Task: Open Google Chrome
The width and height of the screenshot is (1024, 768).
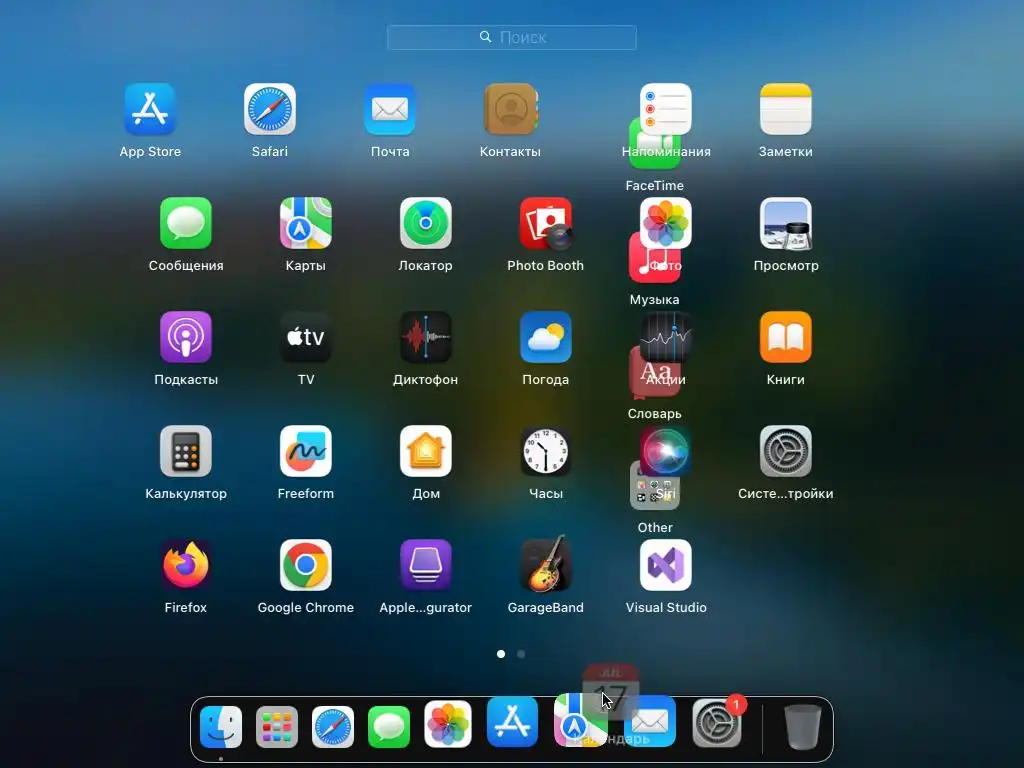Action: 306,565
